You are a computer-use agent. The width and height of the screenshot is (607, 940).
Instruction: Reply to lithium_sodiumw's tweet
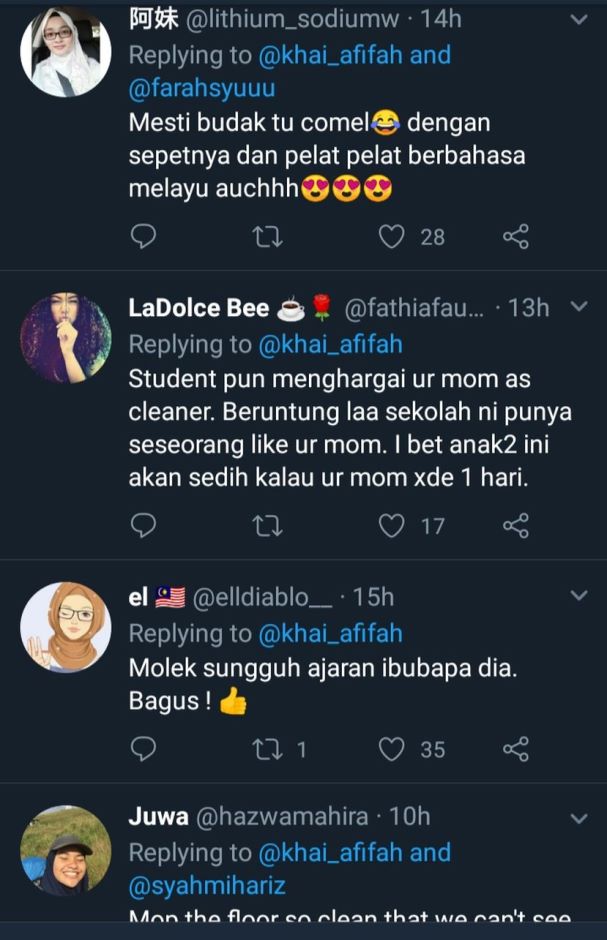144,237
